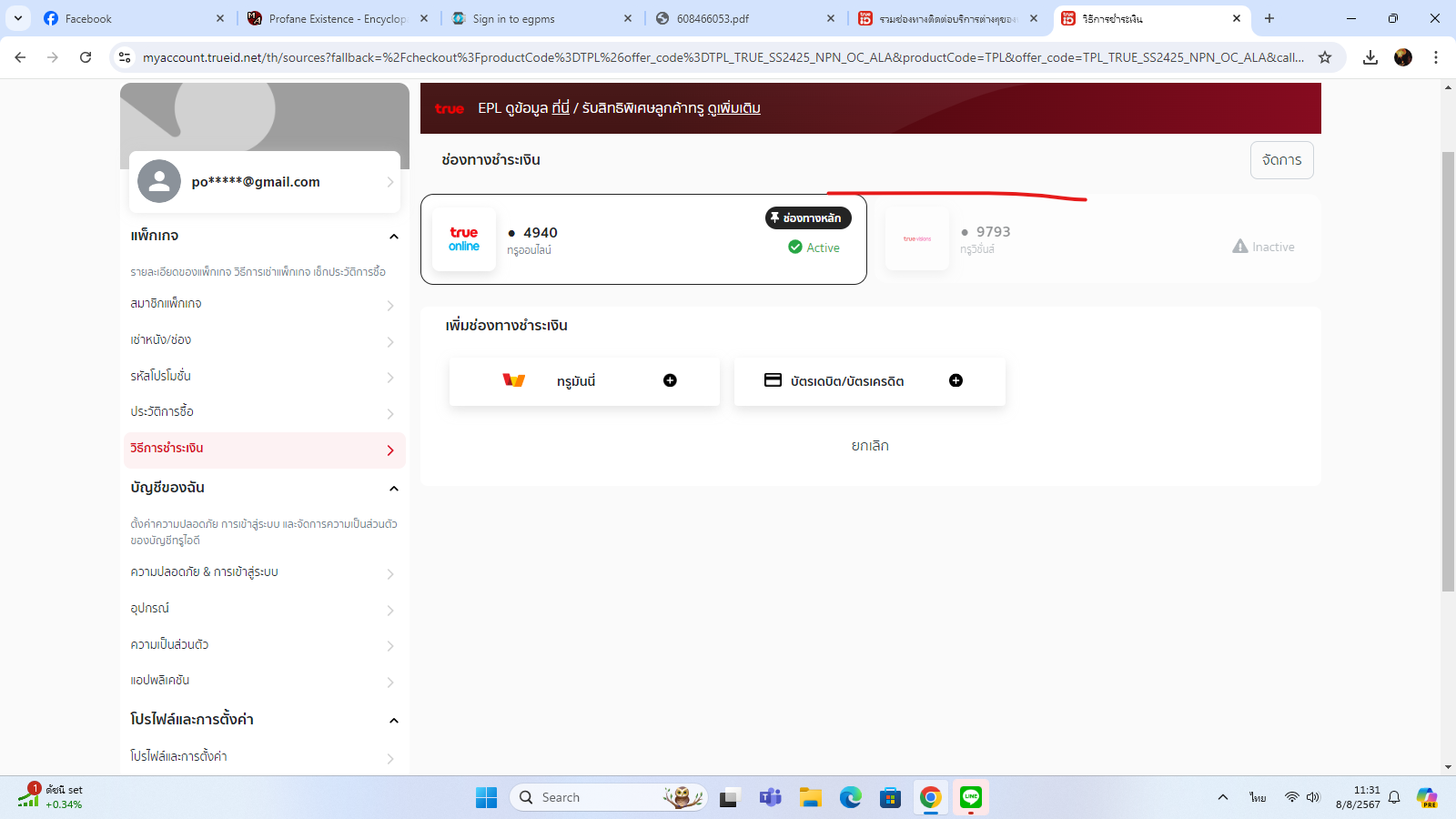The width and height of the screenshot is (1456, 819).
Task: View site information icon in address bar
Action: click(125, 57)
